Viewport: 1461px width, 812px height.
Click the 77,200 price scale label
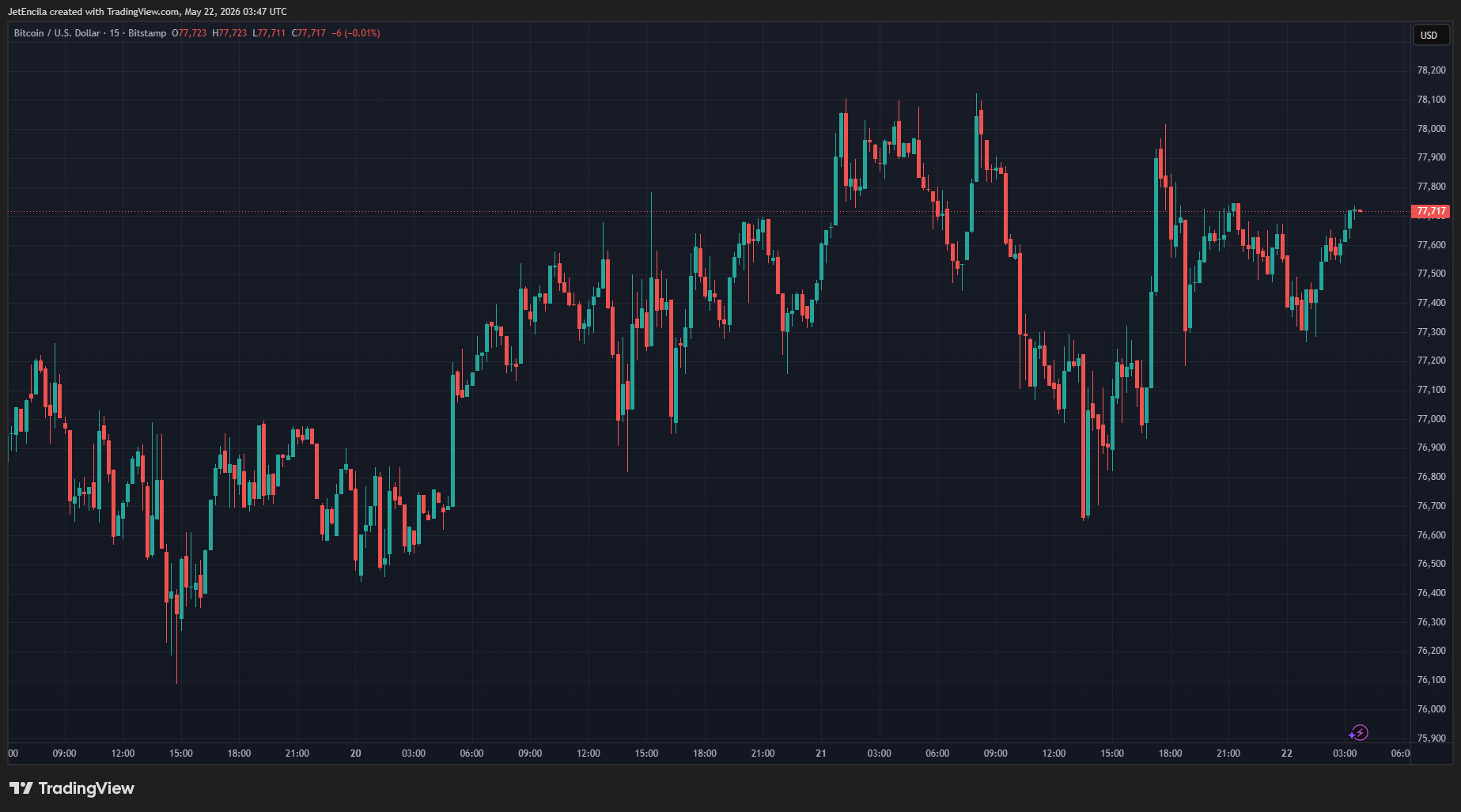1431,361
